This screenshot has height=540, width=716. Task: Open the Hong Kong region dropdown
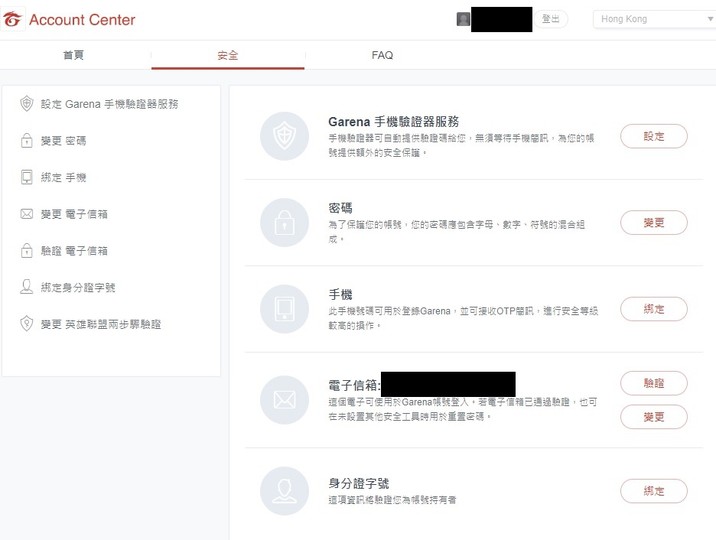click(653, 19)
